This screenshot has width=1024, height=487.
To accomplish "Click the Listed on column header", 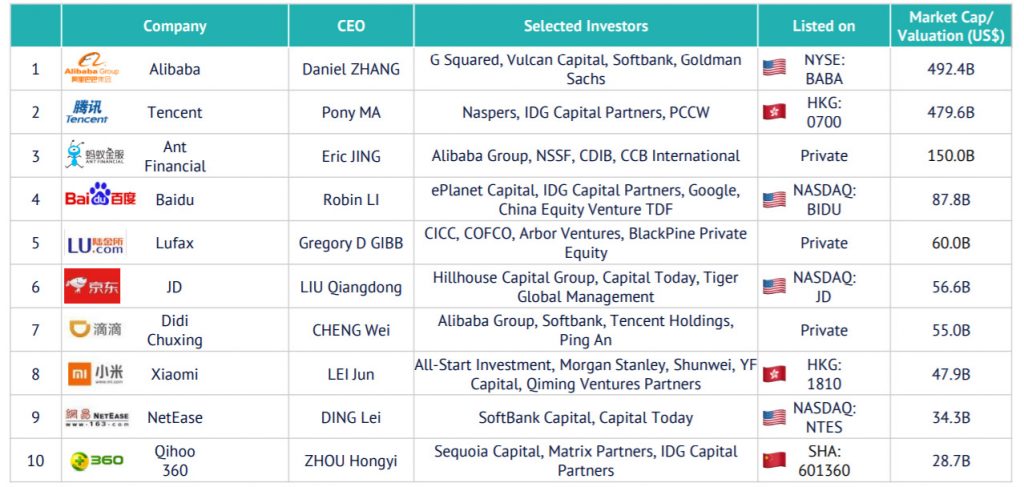I will click(x=824, y=25).
